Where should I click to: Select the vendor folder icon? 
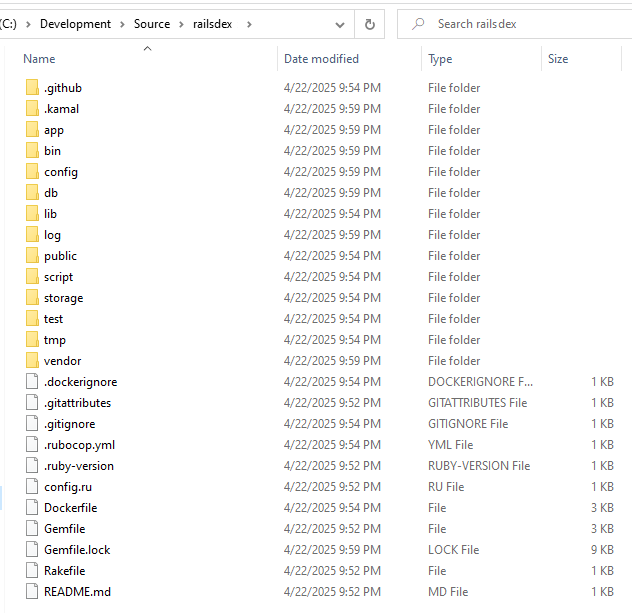tap(33, 361)
